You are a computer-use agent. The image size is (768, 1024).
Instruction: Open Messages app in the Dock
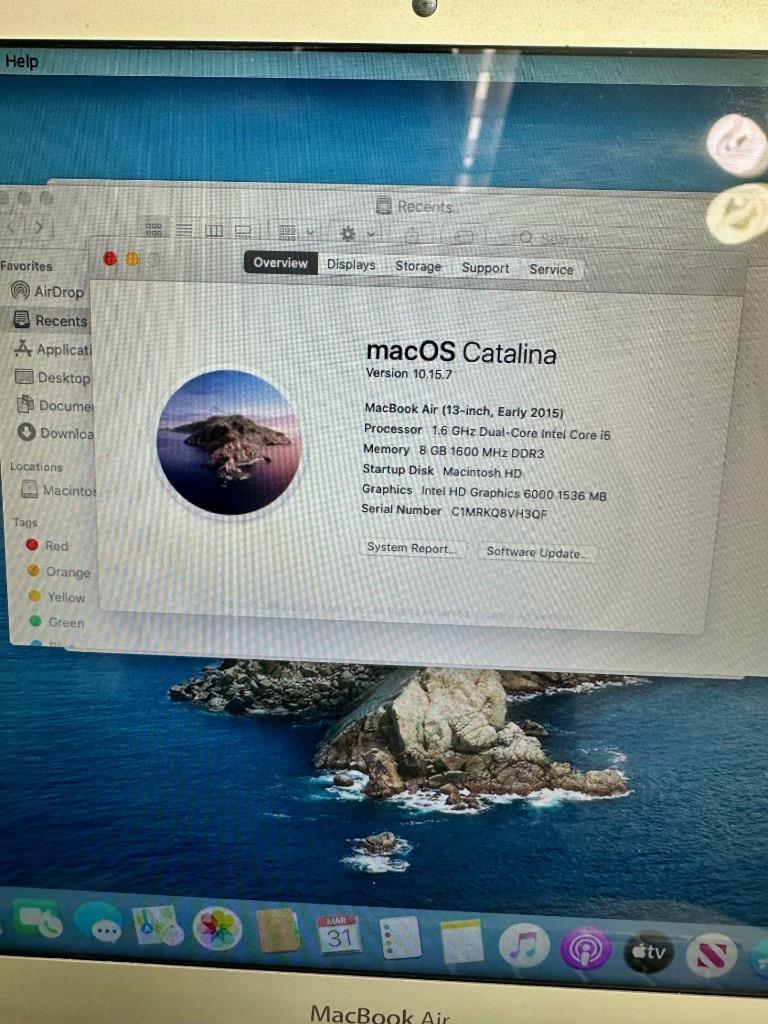point(98,922)
